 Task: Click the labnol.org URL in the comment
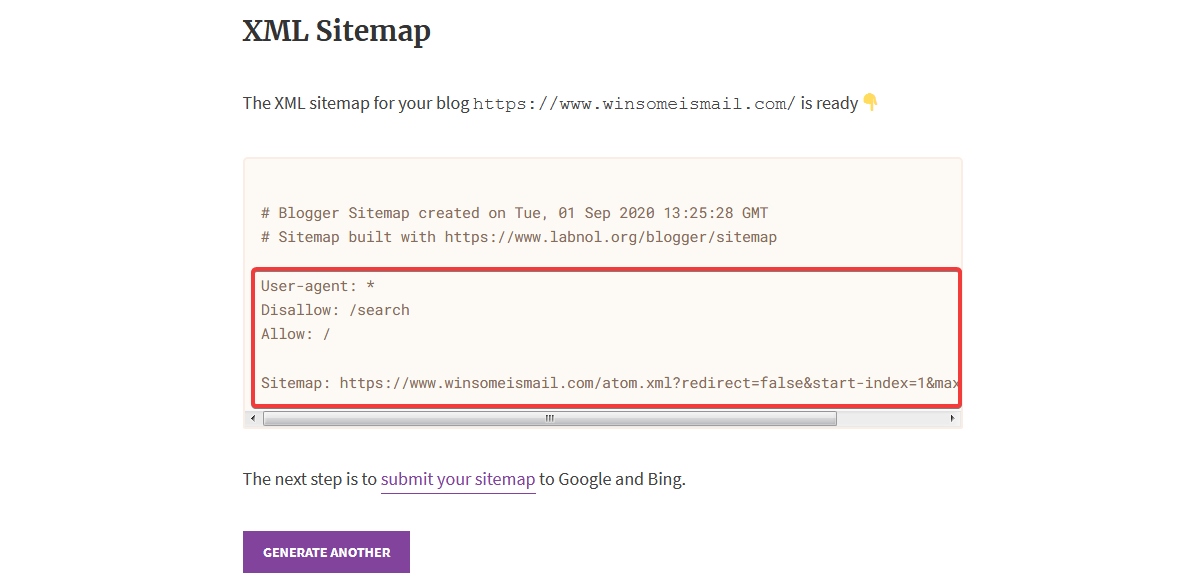pyautogui.click(x=610, y=237)
